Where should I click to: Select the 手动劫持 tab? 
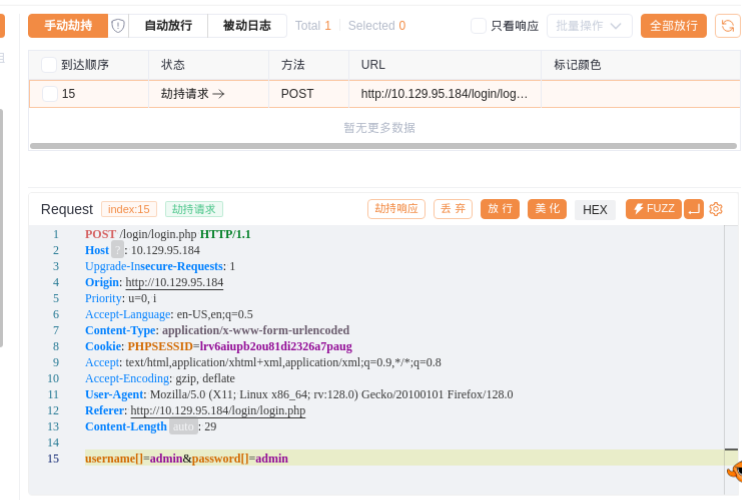point(68,26)
